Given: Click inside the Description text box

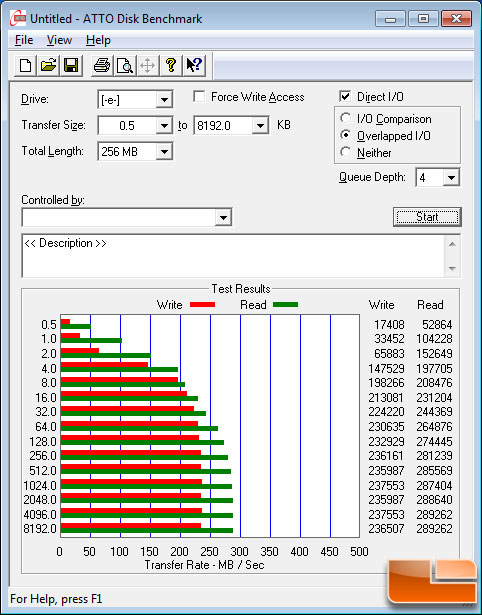Looking at the screenshot, I should (x=233, y=256).
